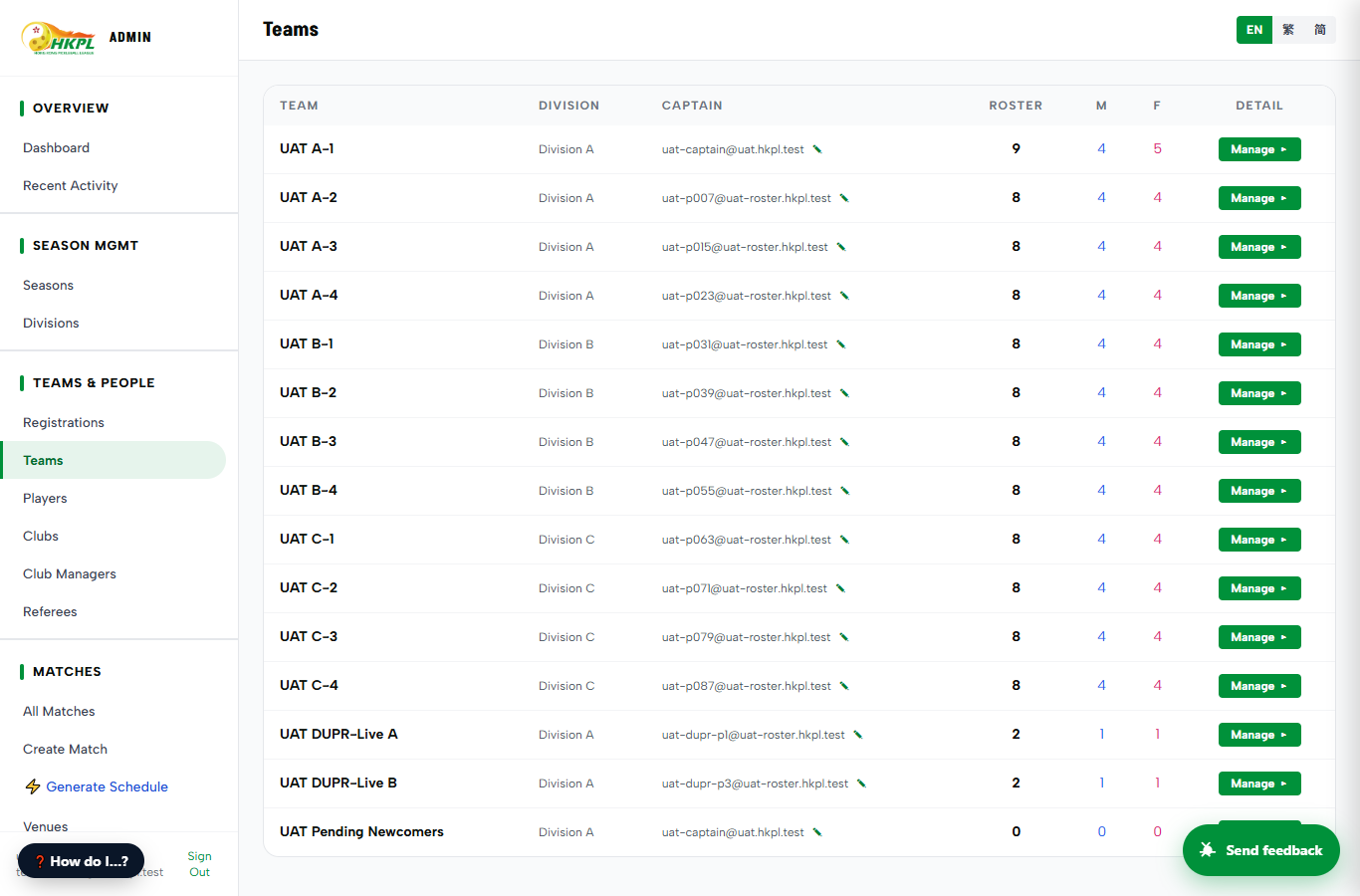Viewport: 1360px width, 896px height.
Task: Go to Divisions in sidebar
Action: (51, 323)
